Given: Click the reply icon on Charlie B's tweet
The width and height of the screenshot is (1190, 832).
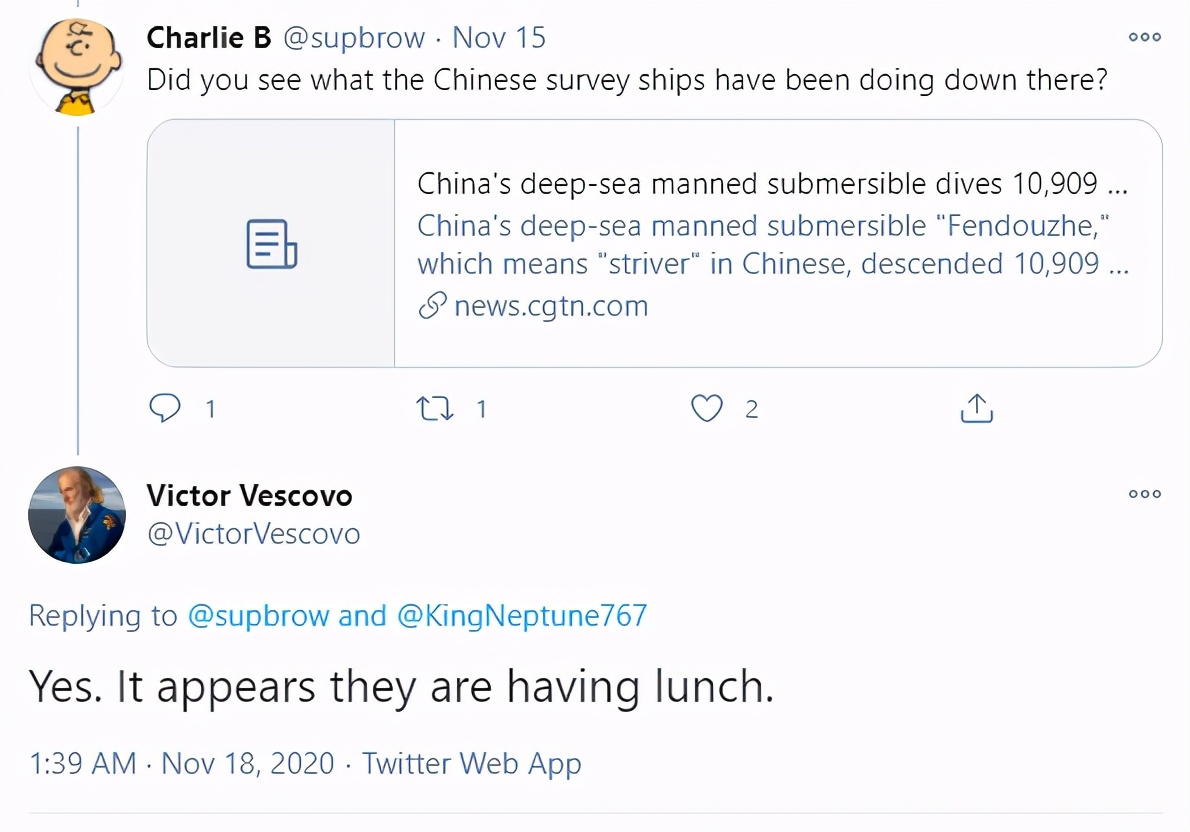Looking at the screenshot, I should click(165, 408).
